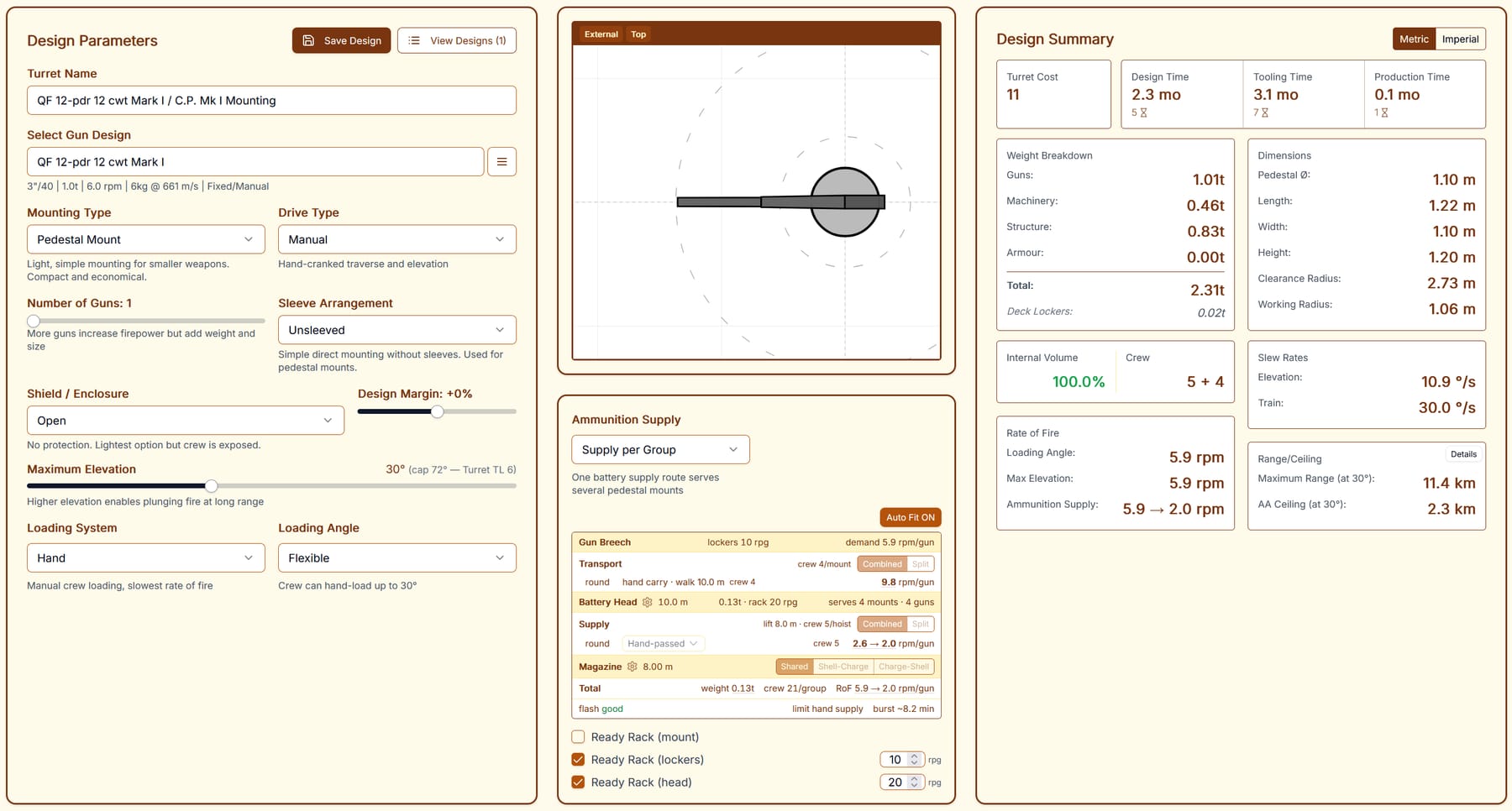The width and height of the screenshot is (1512, 811).
Task: Click hourglass icon under Design Time
Action: 1143,112
